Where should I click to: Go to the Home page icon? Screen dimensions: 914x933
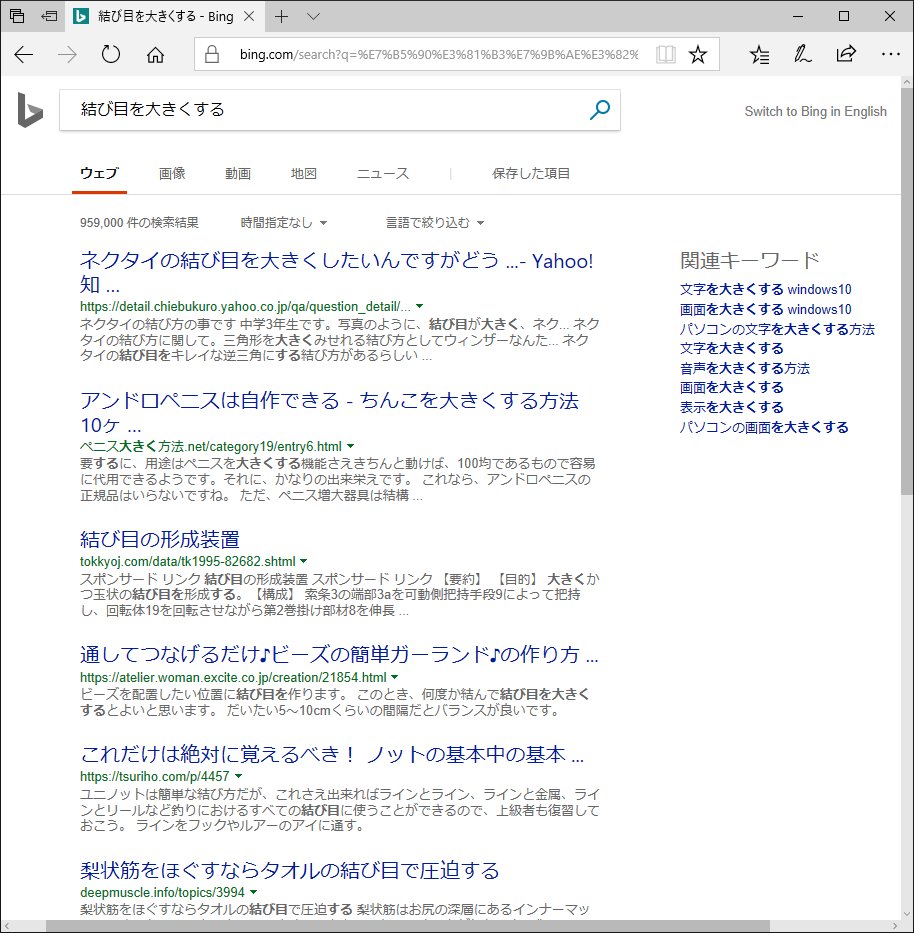tap(155, 55)
